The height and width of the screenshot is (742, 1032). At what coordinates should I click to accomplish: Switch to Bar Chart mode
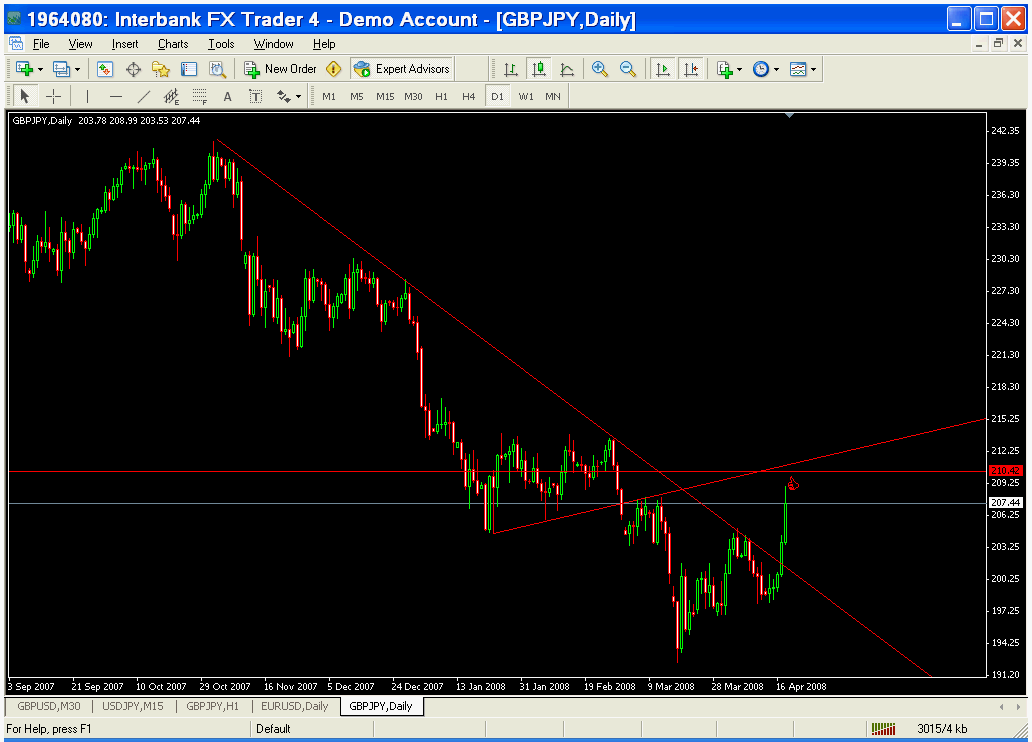[x=511, y=69]
